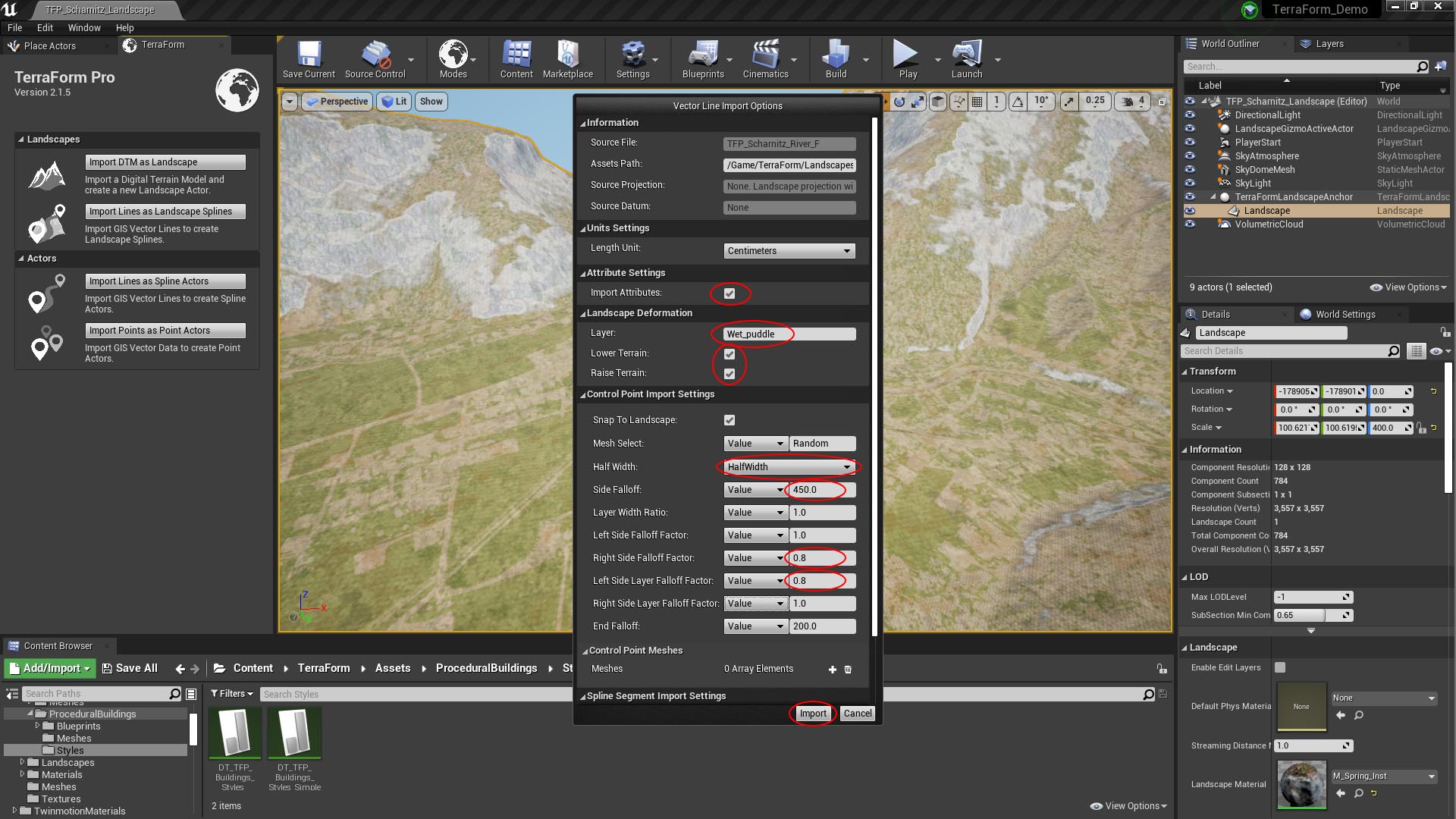1456x819 pixels.
Task: Switch to World Settings tab
Action: [x=1345, y=315]
